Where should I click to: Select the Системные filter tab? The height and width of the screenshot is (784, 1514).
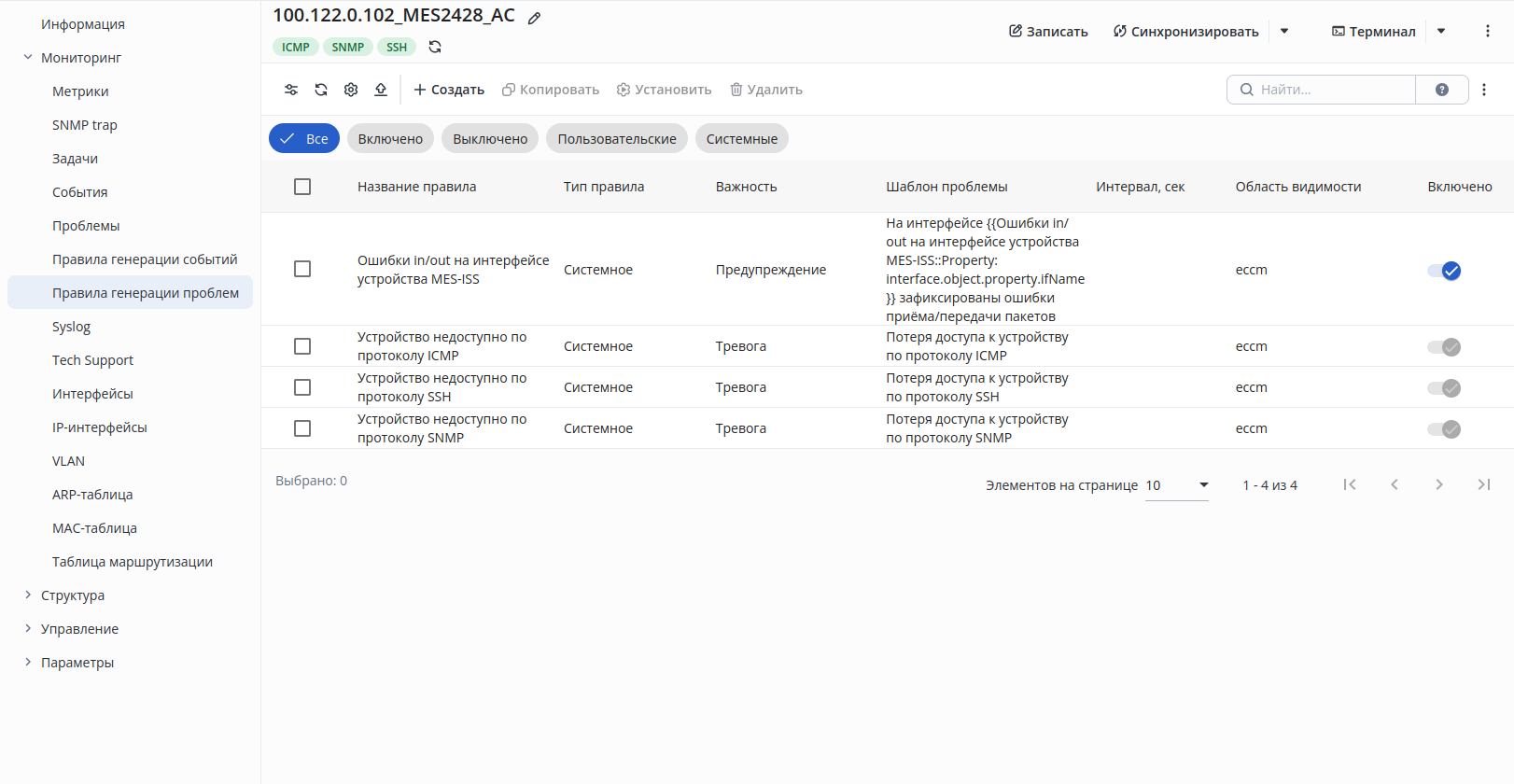(742, 138)
